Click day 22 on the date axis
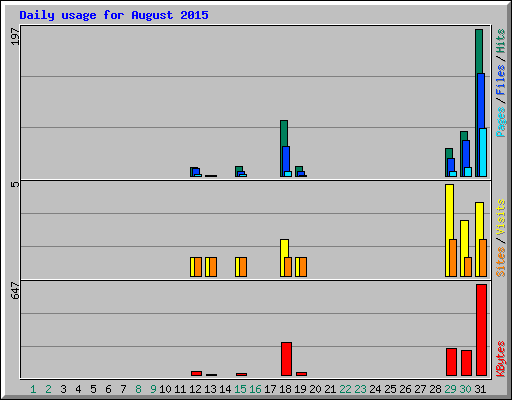Image resolution: width=512 pixels, height=400 pixels. pyautogui.click(x=345, y=389)
